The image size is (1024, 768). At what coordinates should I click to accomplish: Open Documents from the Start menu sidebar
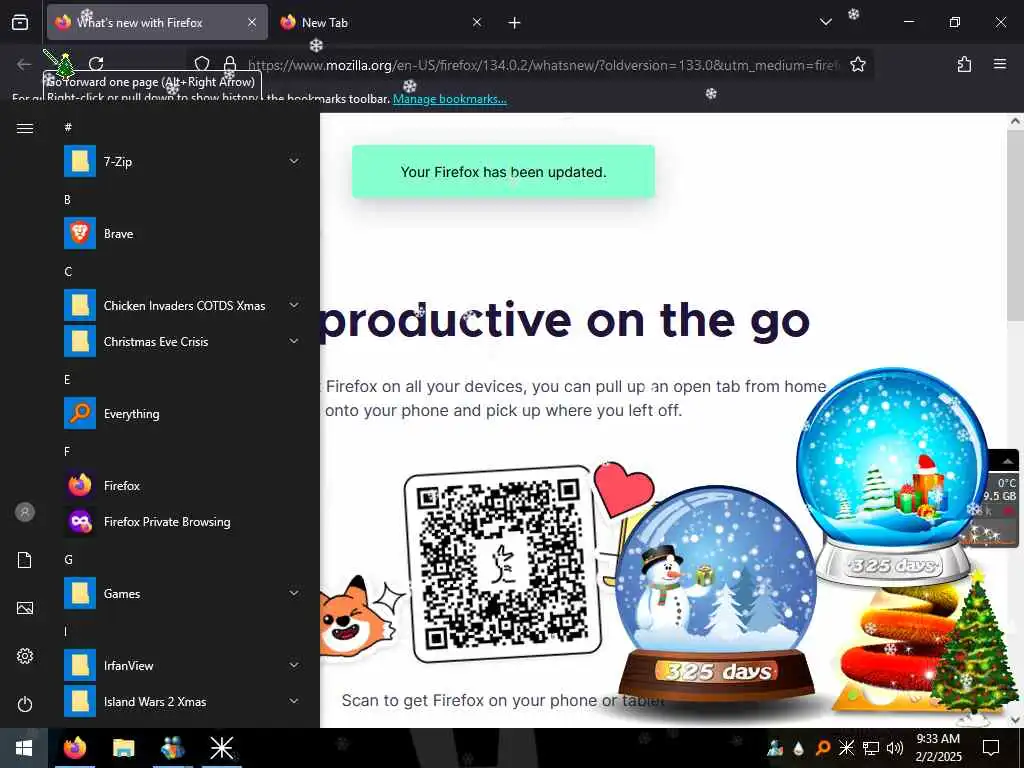[25, 560]
